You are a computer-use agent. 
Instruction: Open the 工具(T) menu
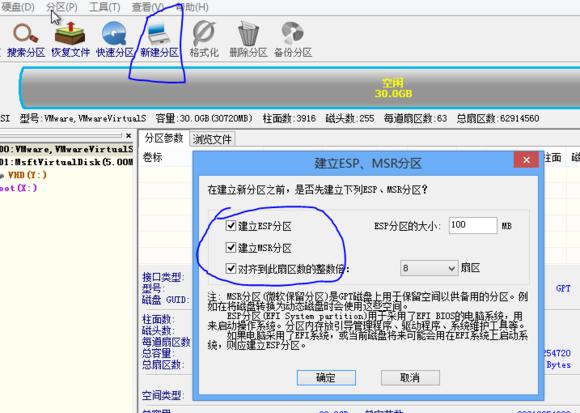click(104, 7)
